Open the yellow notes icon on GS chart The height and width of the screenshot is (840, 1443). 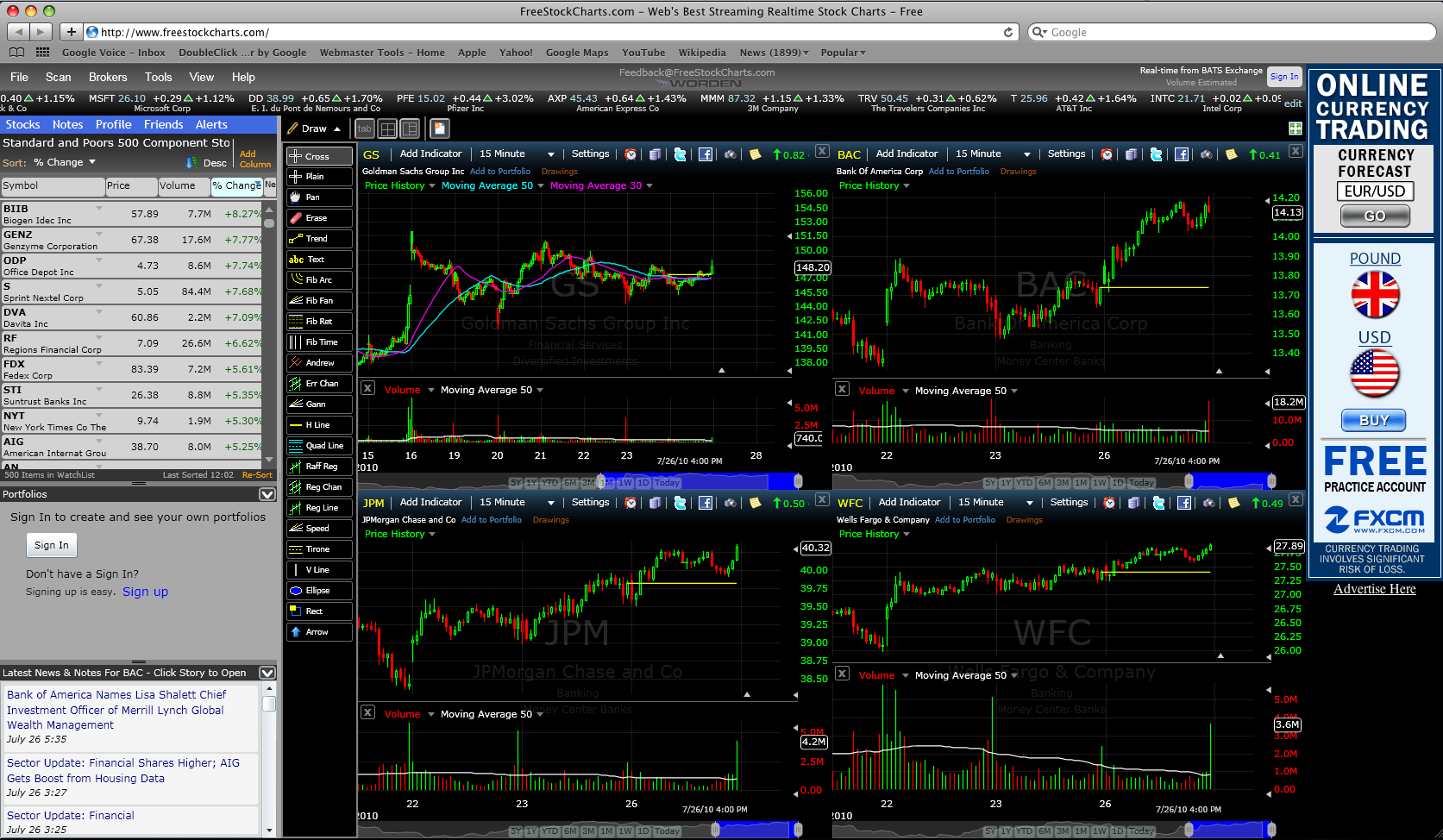[x=755, y=154]
